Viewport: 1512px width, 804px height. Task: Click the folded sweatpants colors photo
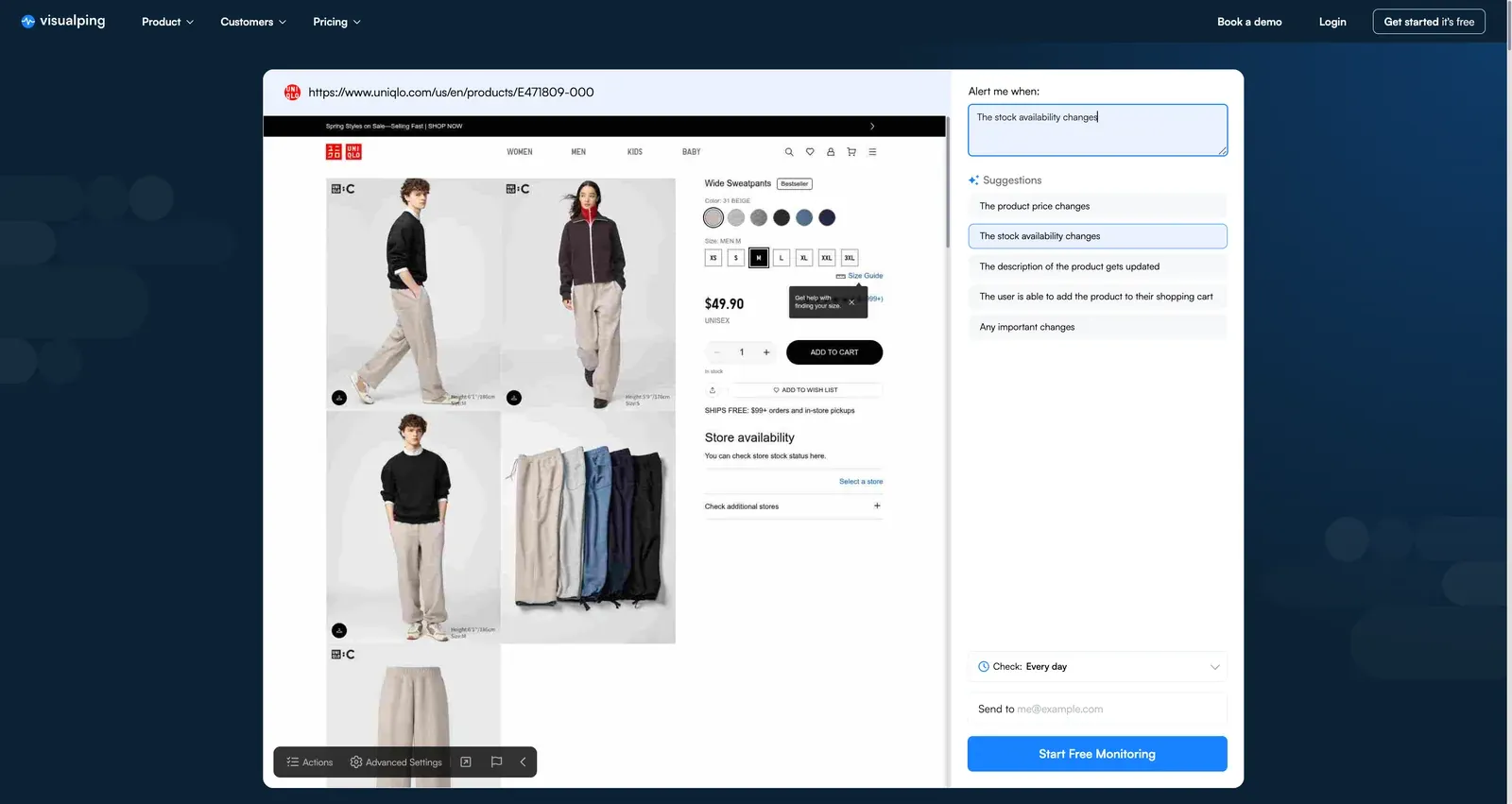coord(588,527)
